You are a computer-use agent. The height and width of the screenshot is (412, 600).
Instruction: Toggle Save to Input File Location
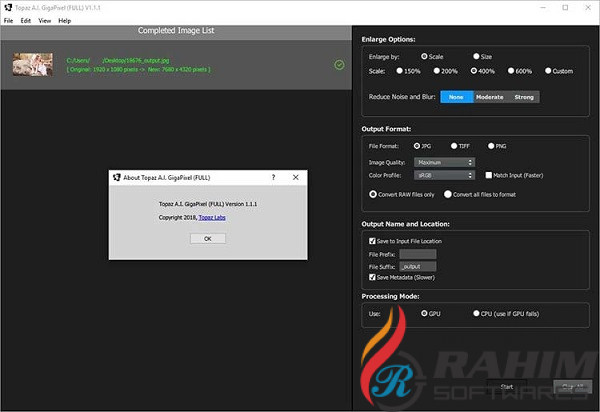click(x=372, y=241)
